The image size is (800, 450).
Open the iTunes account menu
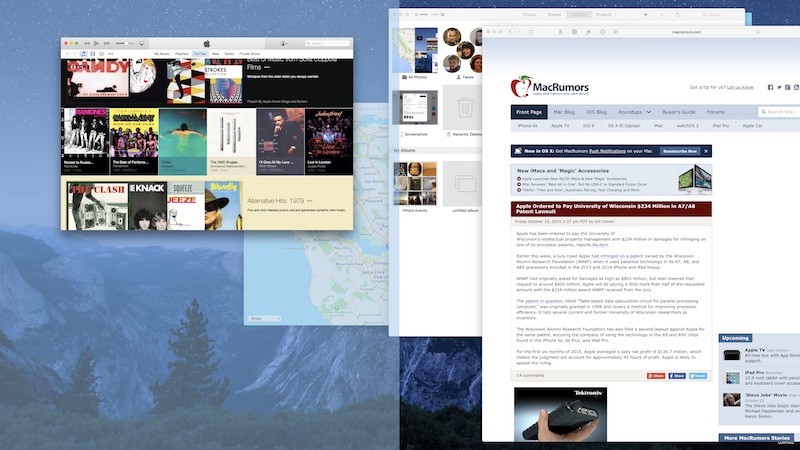coord(285,43)
